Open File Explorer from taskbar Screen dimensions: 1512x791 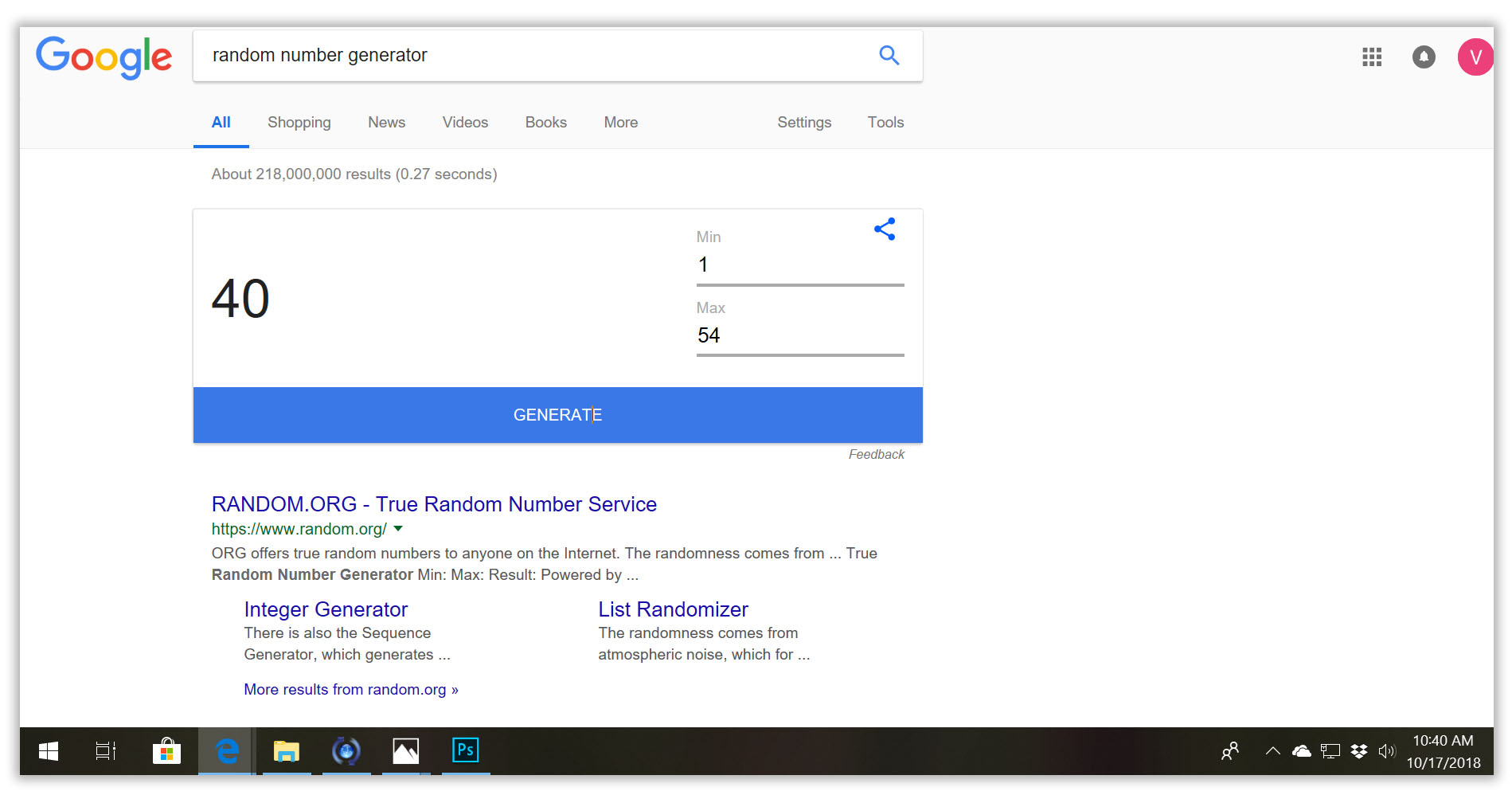pyautogui.click(x=286, y=750)
